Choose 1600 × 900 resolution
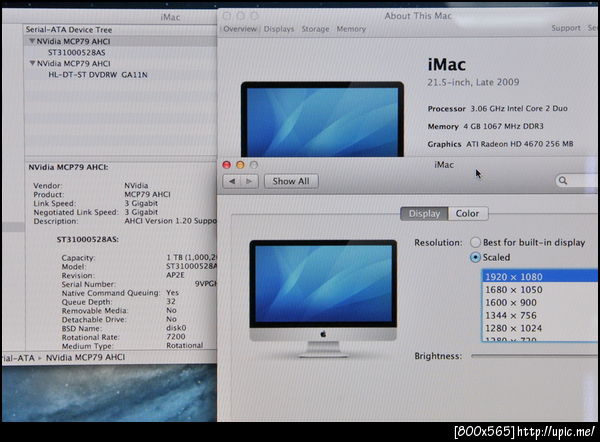Screen dimensions: 600x442 pos(540,302)
